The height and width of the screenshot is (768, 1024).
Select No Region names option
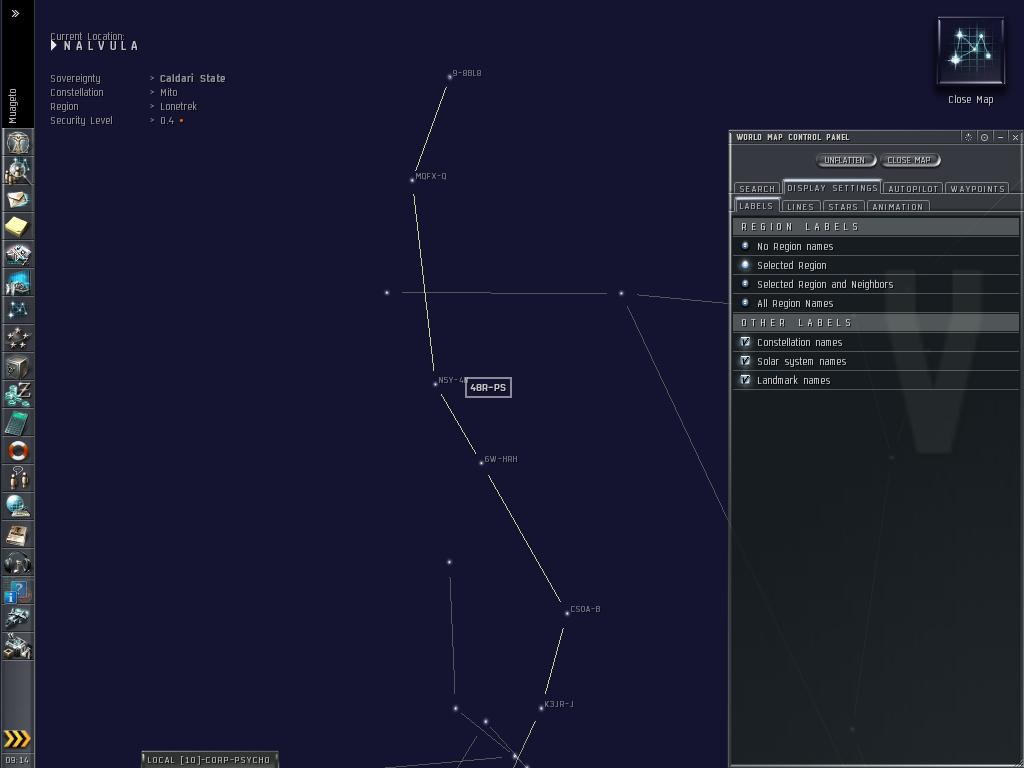point(745,246)
